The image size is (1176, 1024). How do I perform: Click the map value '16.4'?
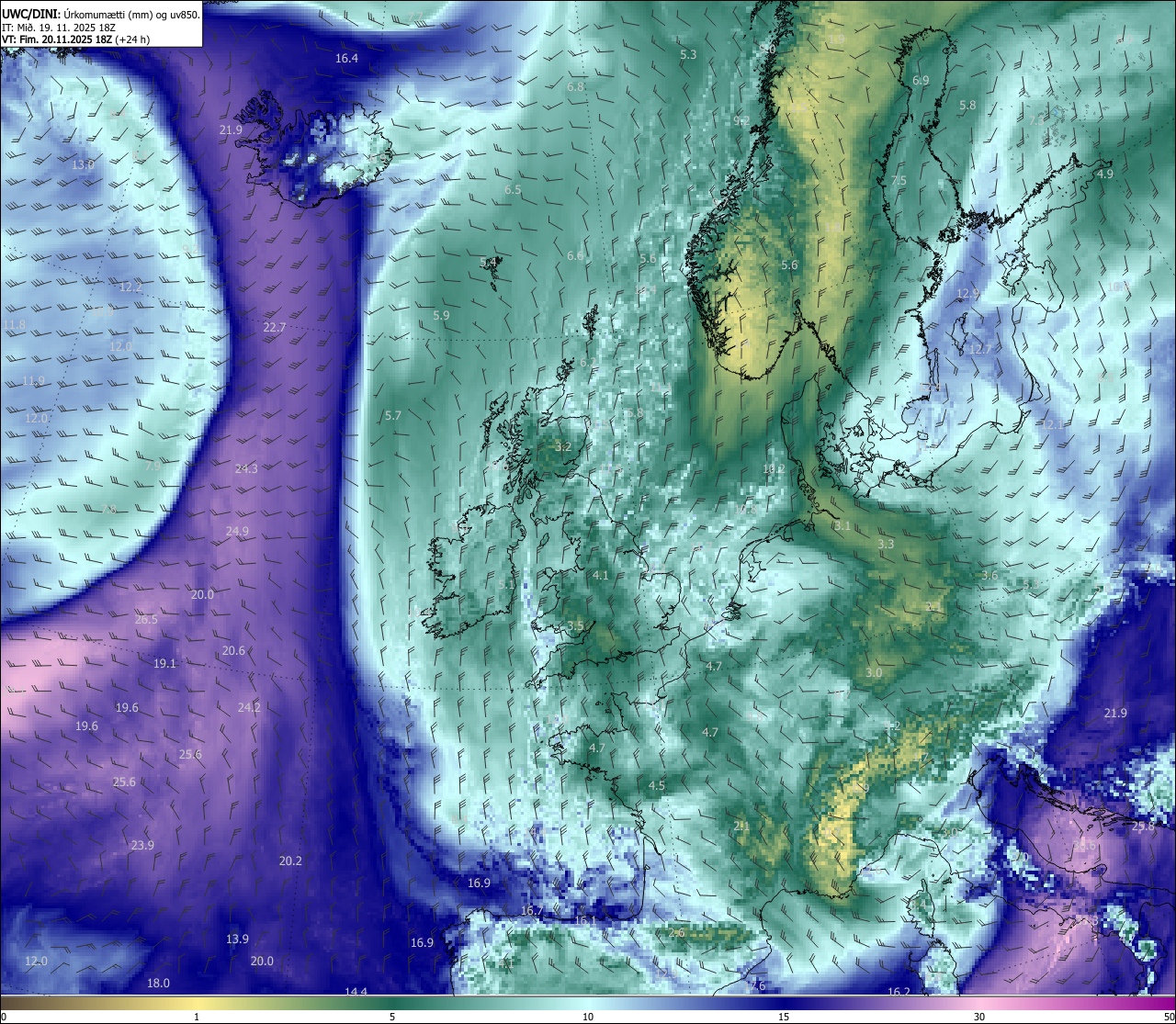click(346, 59)
